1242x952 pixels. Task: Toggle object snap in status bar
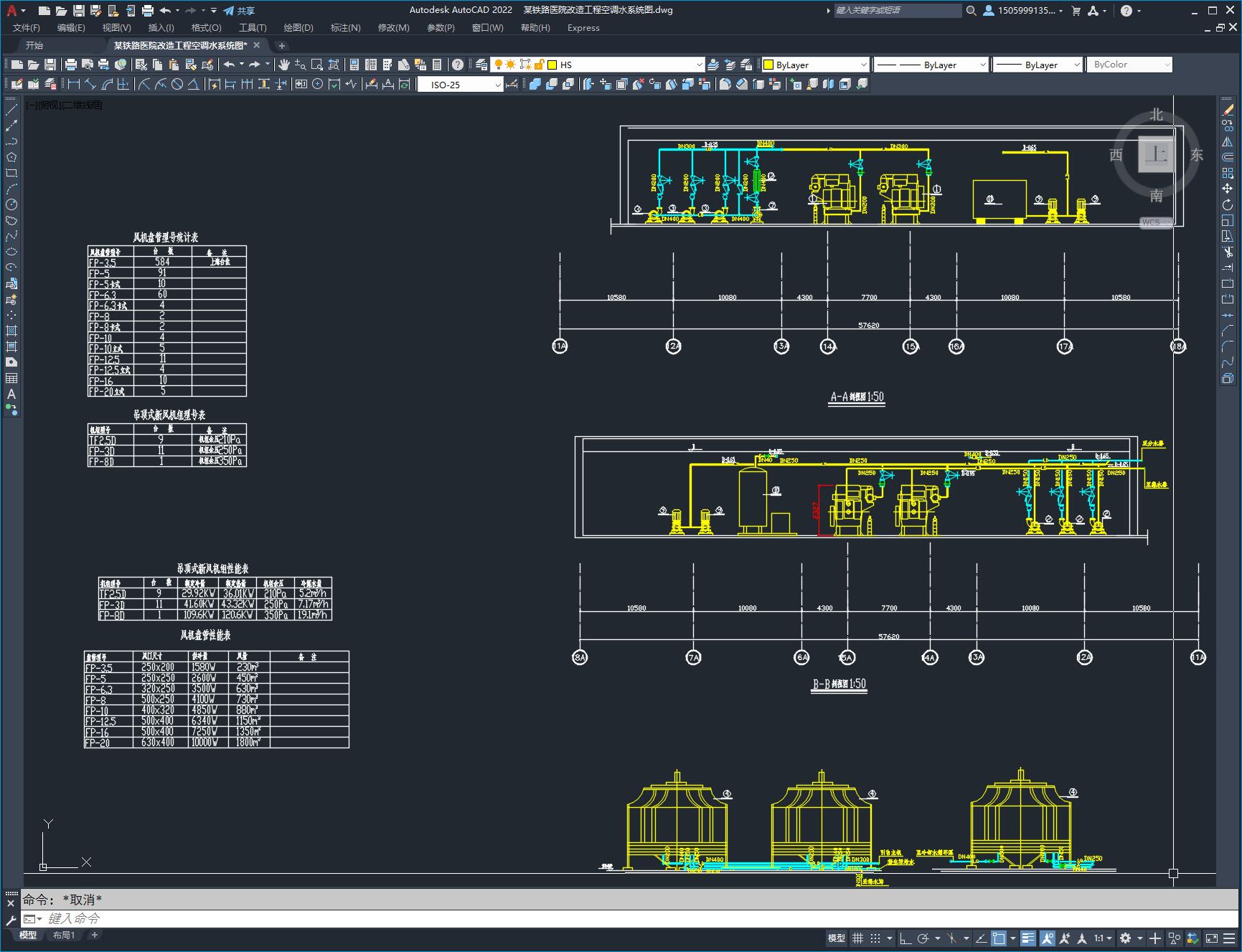coord(998,938)
